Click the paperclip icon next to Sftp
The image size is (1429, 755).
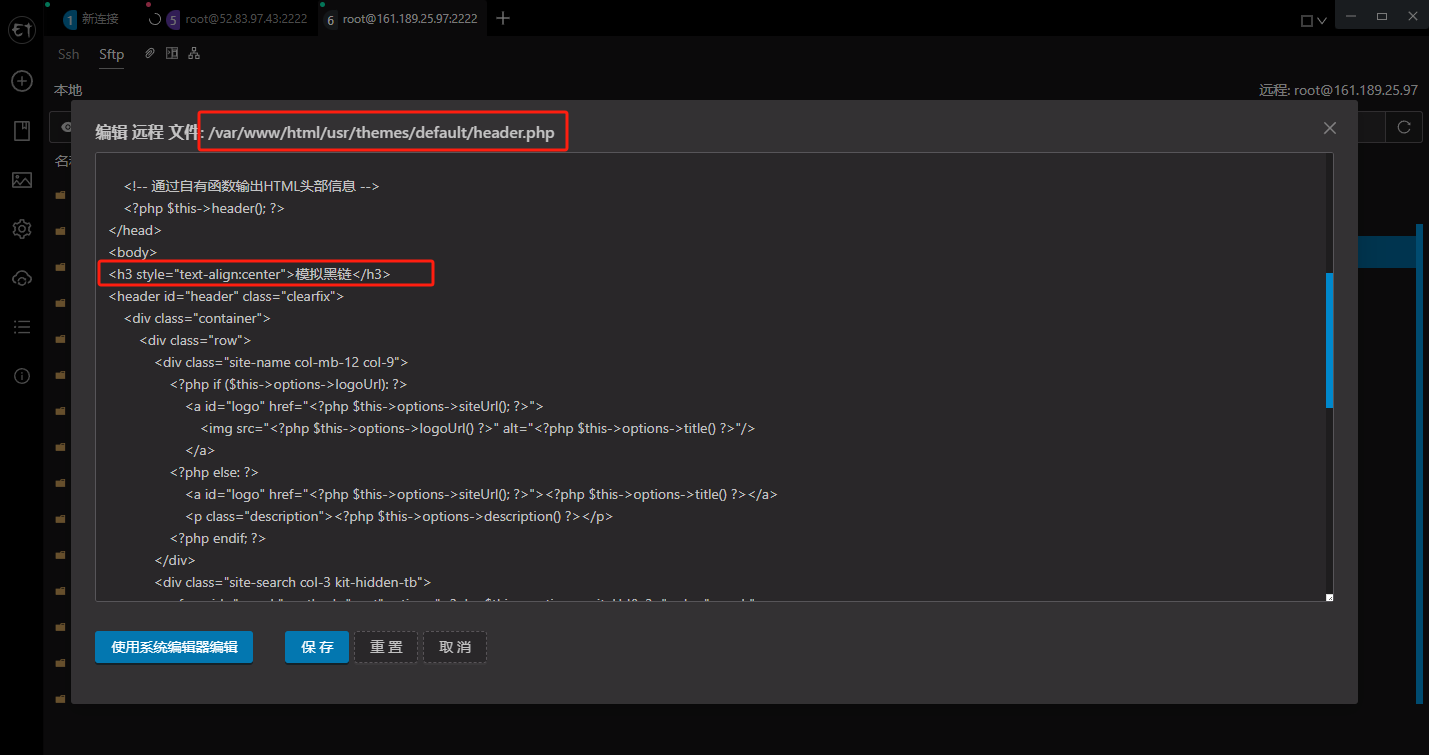(x=150, y=53)
